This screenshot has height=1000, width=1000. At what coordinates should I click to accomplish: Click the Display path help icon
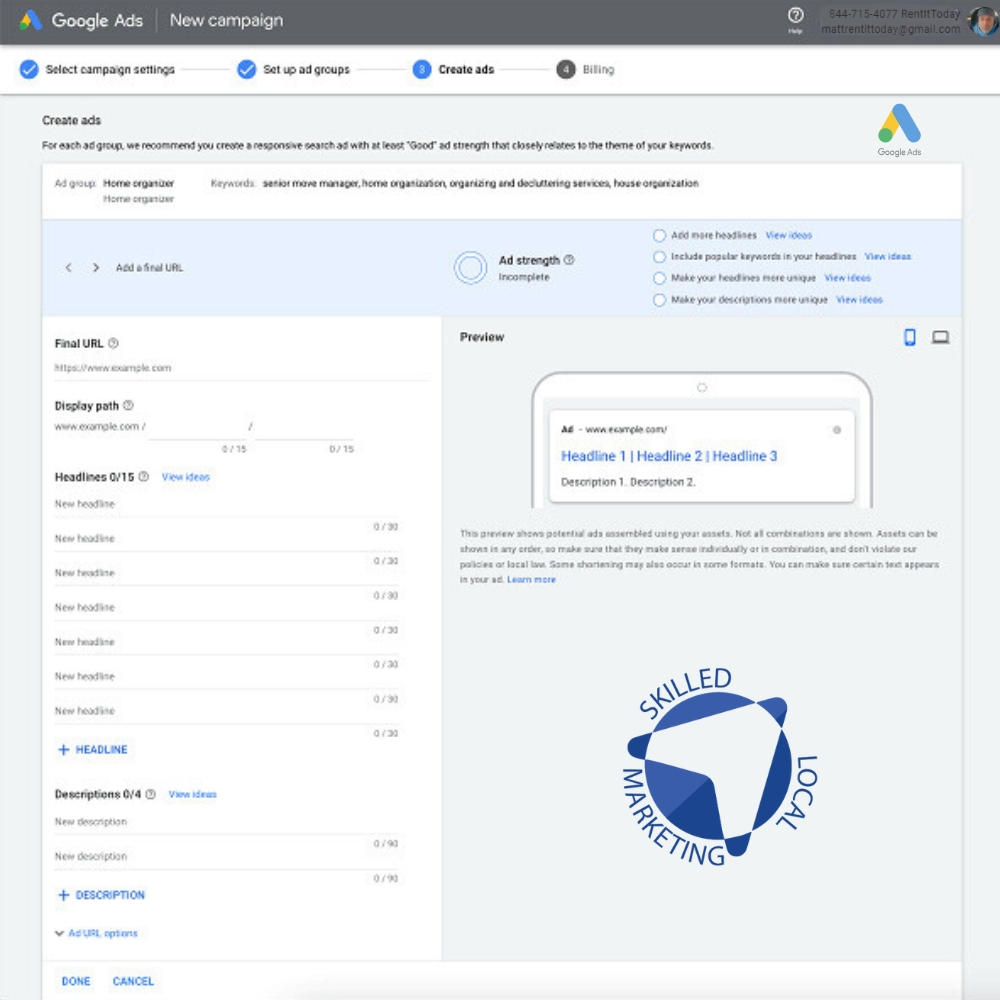(128, 406)
